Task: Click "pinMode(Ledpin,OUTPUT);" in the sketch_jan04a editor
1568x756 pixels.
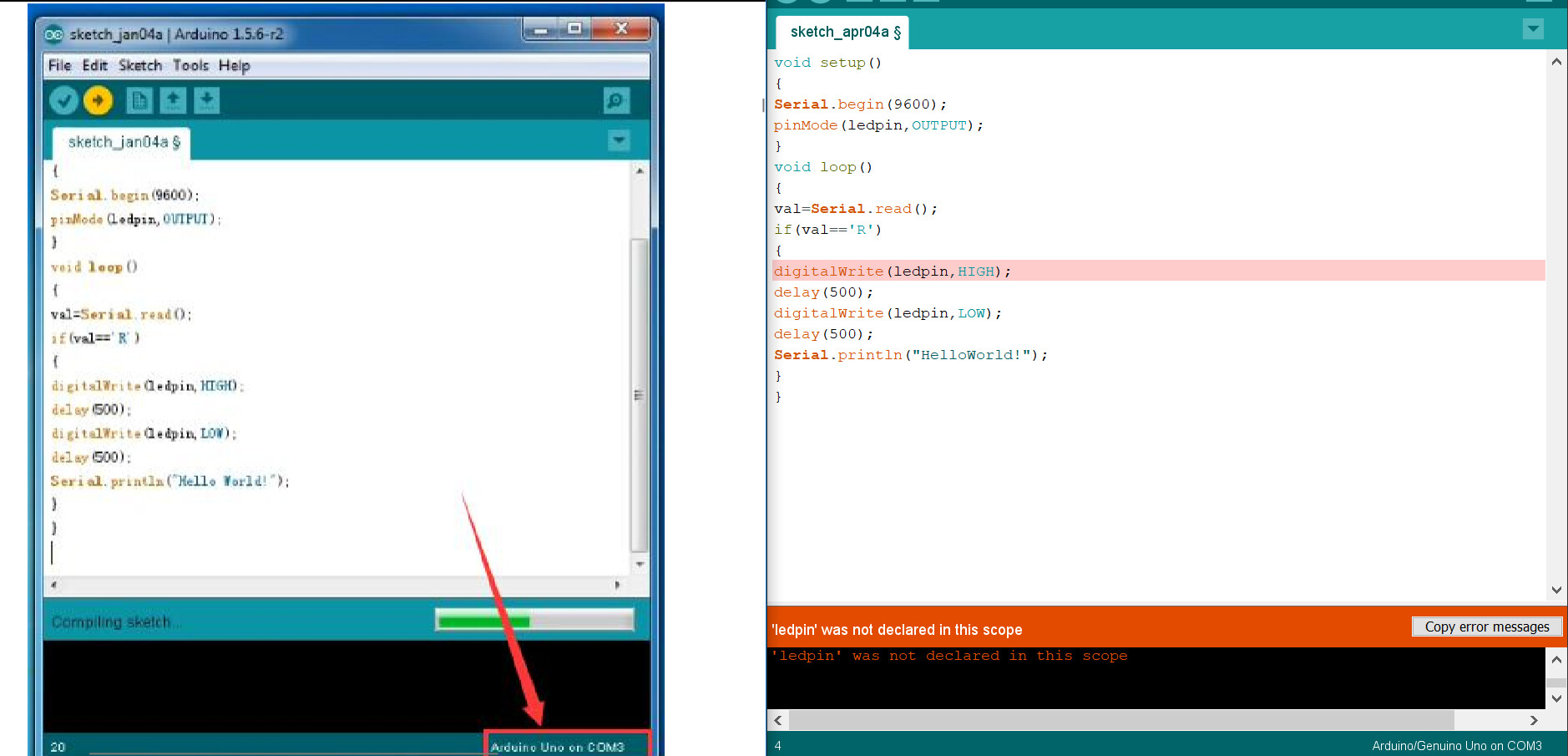Action: [x=136, y=219]
